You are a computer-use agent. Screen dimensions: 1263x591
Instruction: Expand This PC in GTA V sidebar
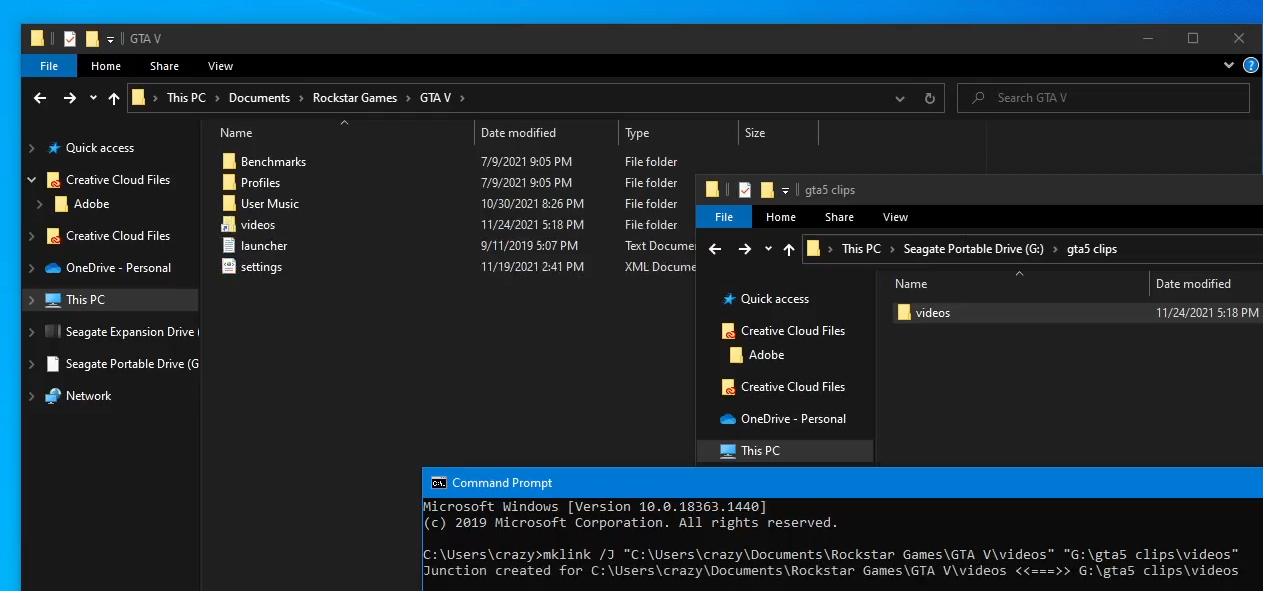(x=32, y=300)
